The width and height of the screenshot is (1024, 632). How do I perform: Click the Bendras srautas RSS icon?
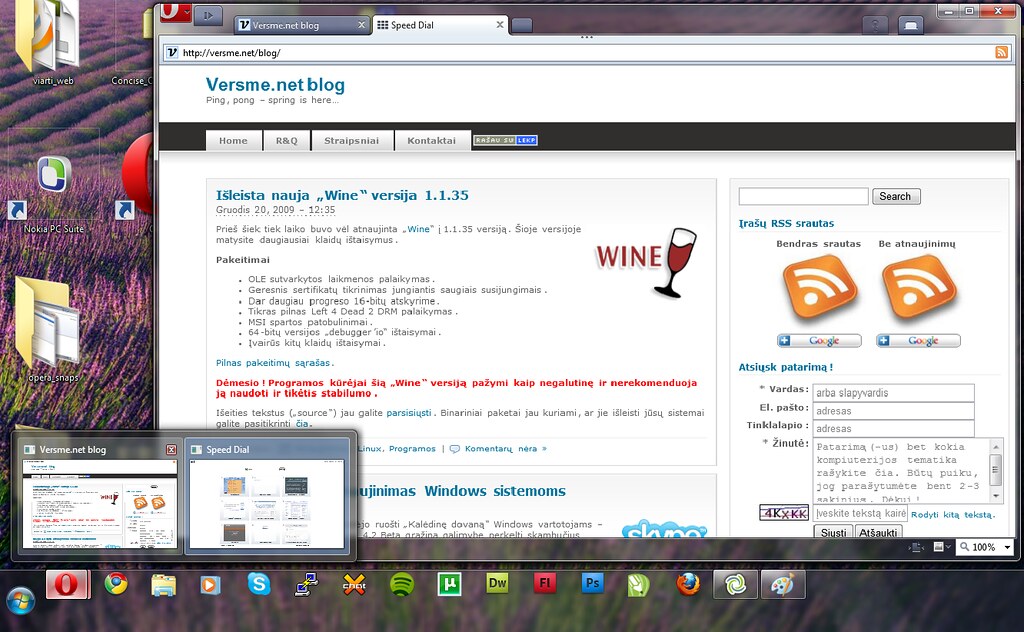tap(819, 288)
